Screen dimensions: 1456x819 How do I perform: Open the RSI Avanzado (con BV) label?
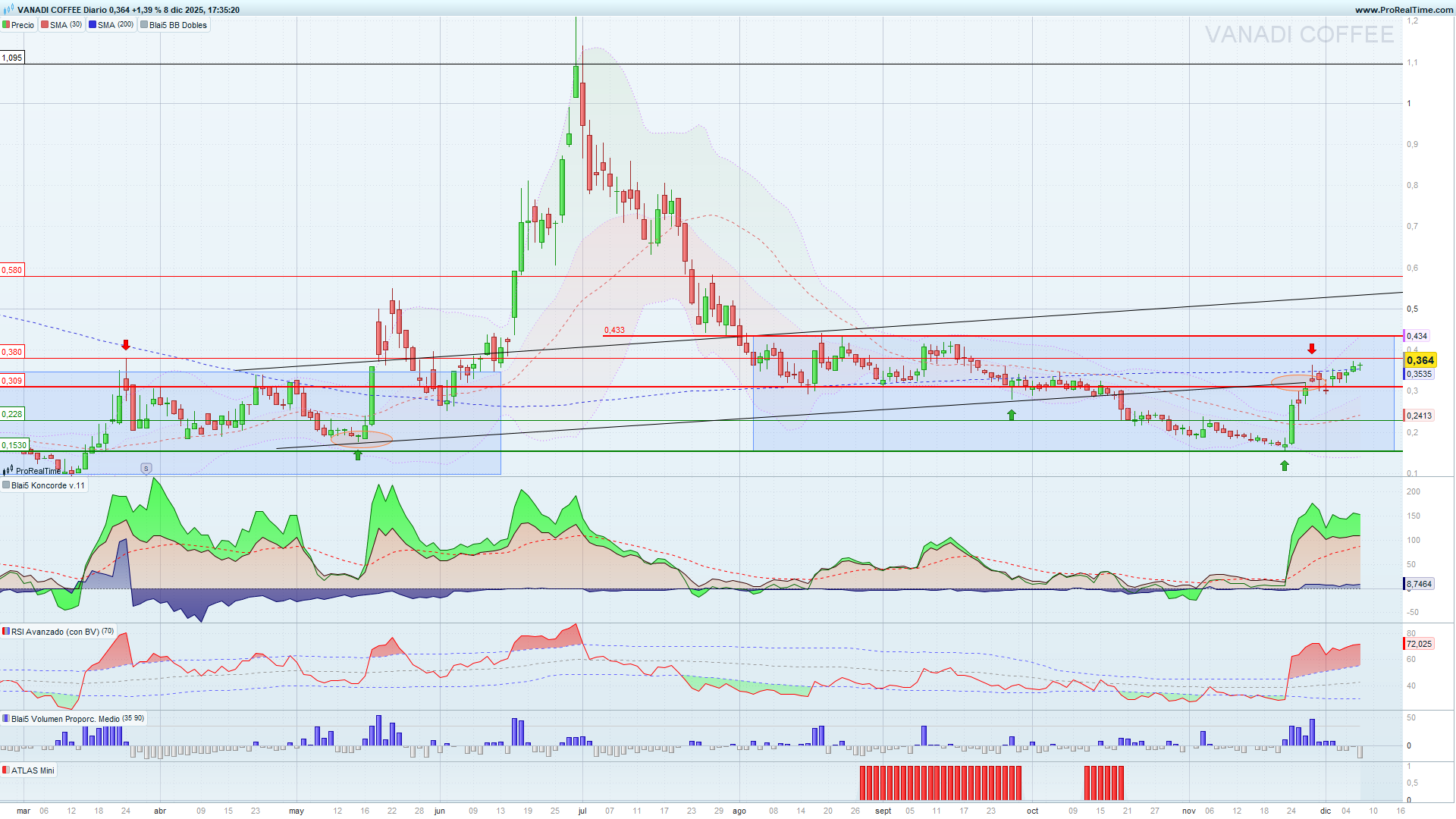pyautogui.click(x=62, y=632)
